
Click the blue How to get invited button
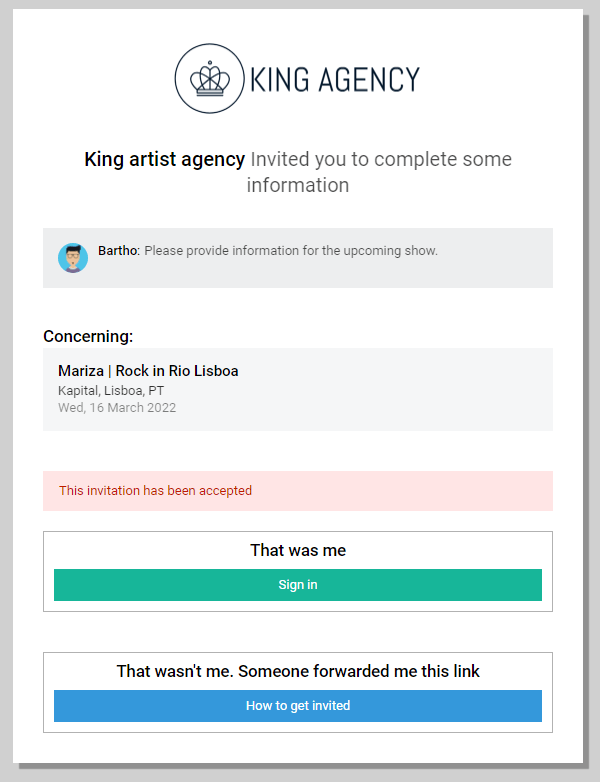(298, 706)
